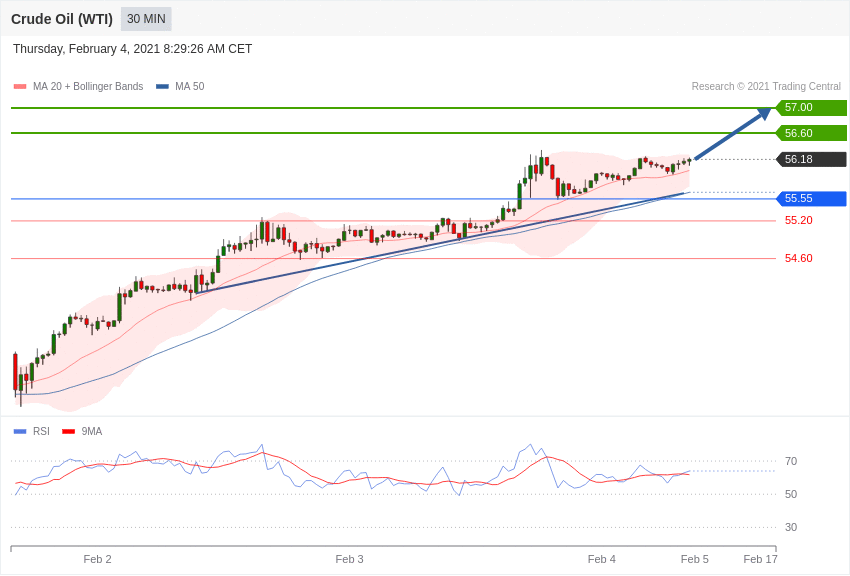Image resolution: width=850 pixels, height=576 pixels.
Task: Click the red 55.20 support level label
Action: click(x=799, y=221)
